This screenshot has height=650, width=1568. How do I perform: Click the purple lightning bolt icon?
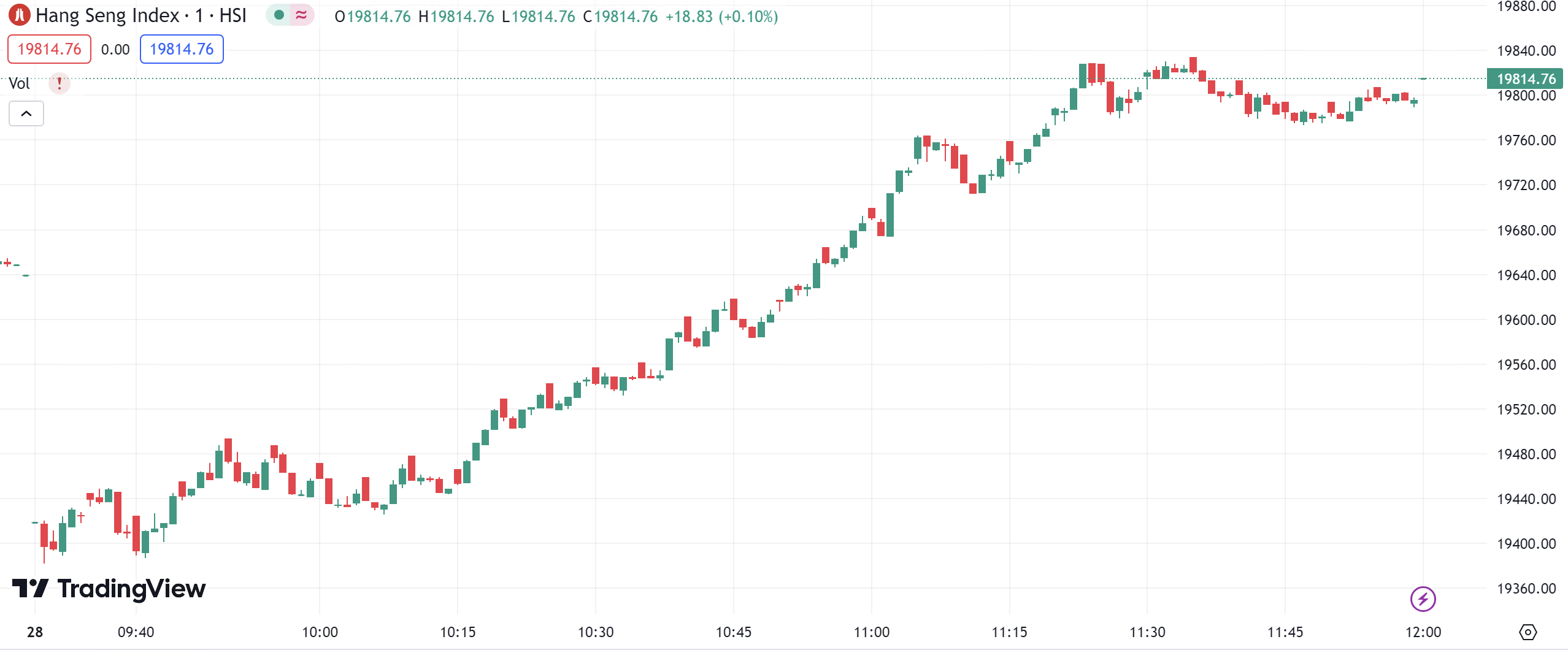click(x=1423, y=598)
